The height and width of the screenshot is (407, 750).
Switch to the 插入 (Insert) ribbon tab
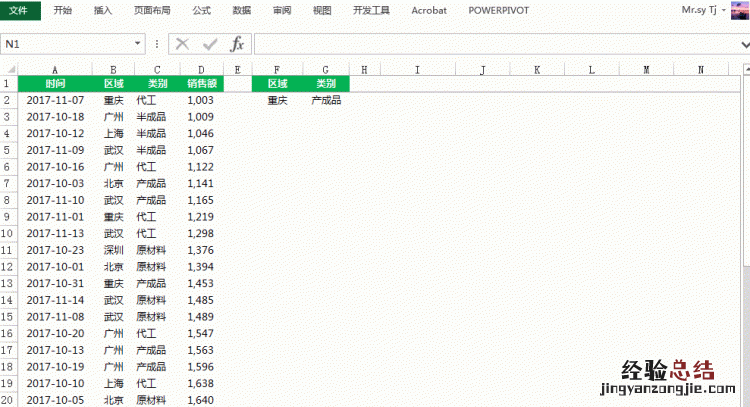click(103, 10)
